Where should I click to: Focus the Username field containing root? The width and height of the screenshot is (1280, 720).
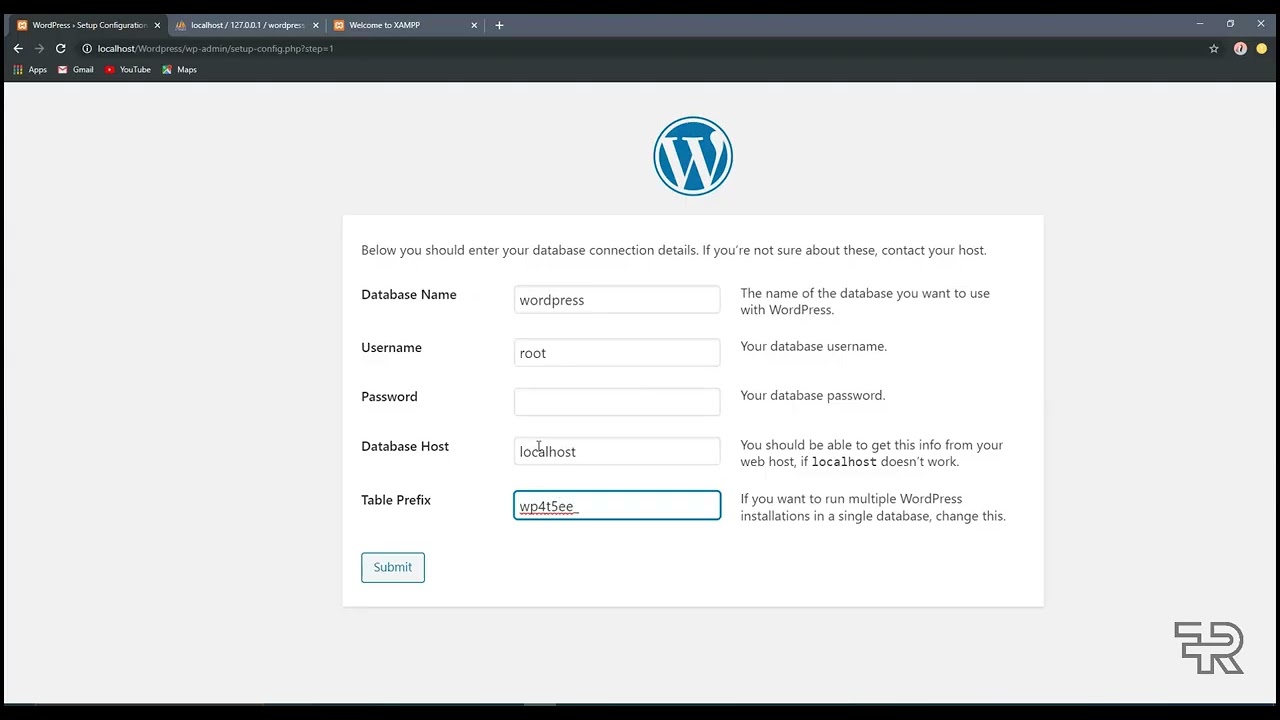pos(617,353)
